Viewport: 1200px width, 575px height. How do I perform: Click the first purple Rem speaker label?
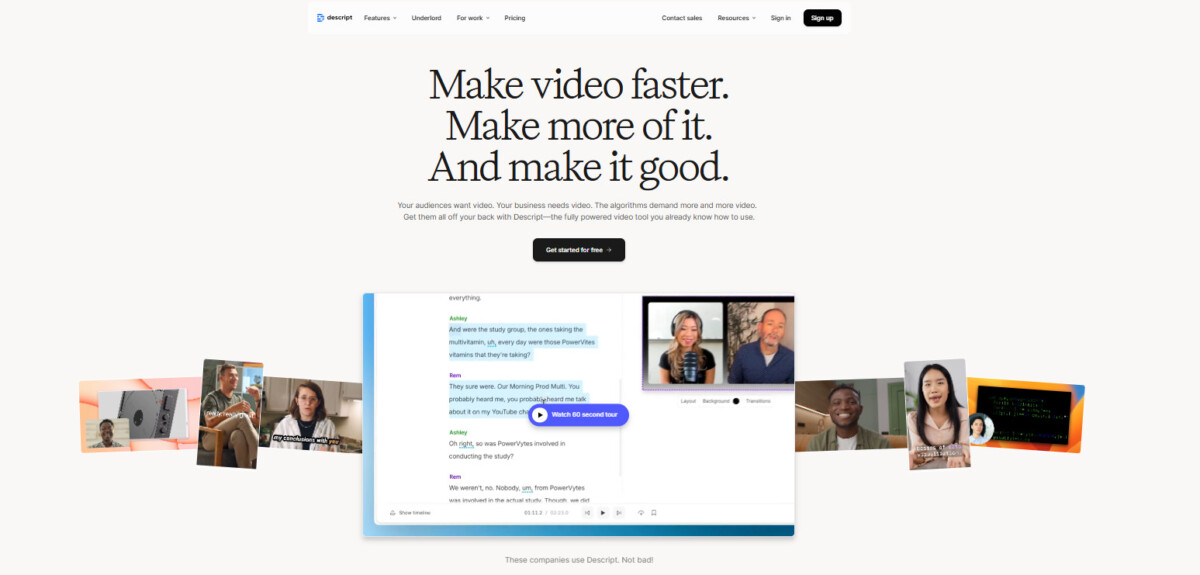tap(455, 375)
